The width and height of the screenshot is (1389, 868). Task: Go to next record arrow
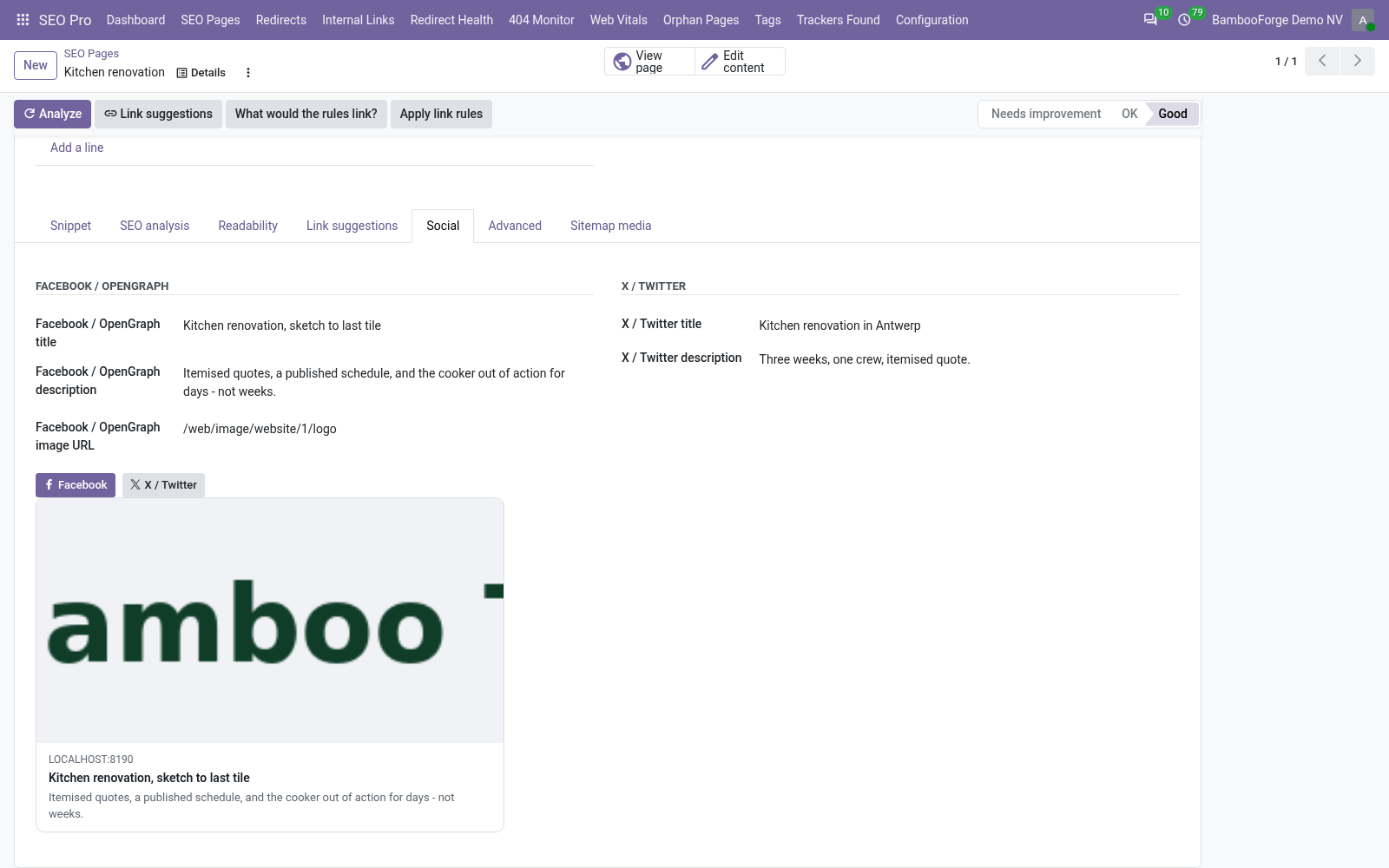pyautogui.click(x=1358, y=61)
